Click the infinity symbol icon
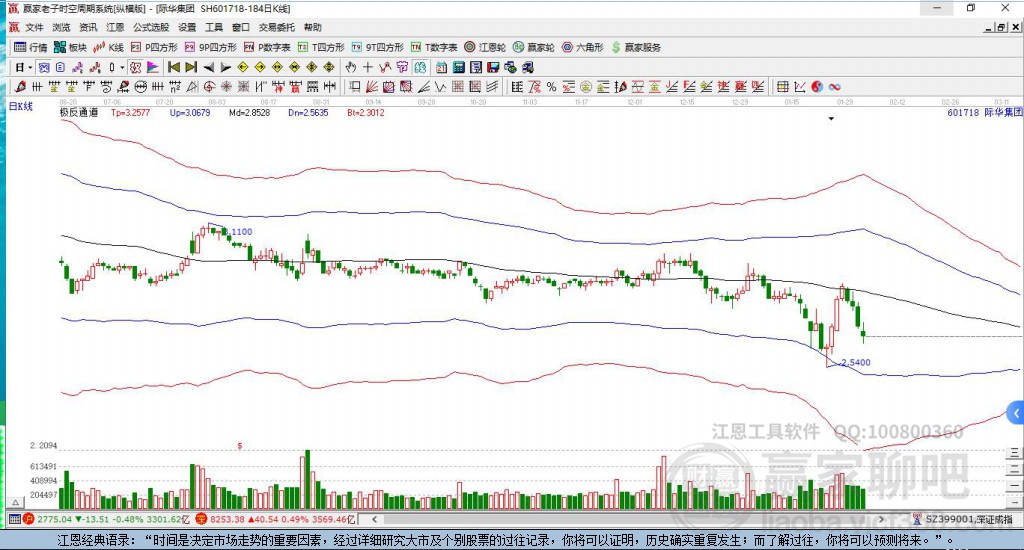The width and height of the screenshot is (1024, 550). click(x=834, y=87)
